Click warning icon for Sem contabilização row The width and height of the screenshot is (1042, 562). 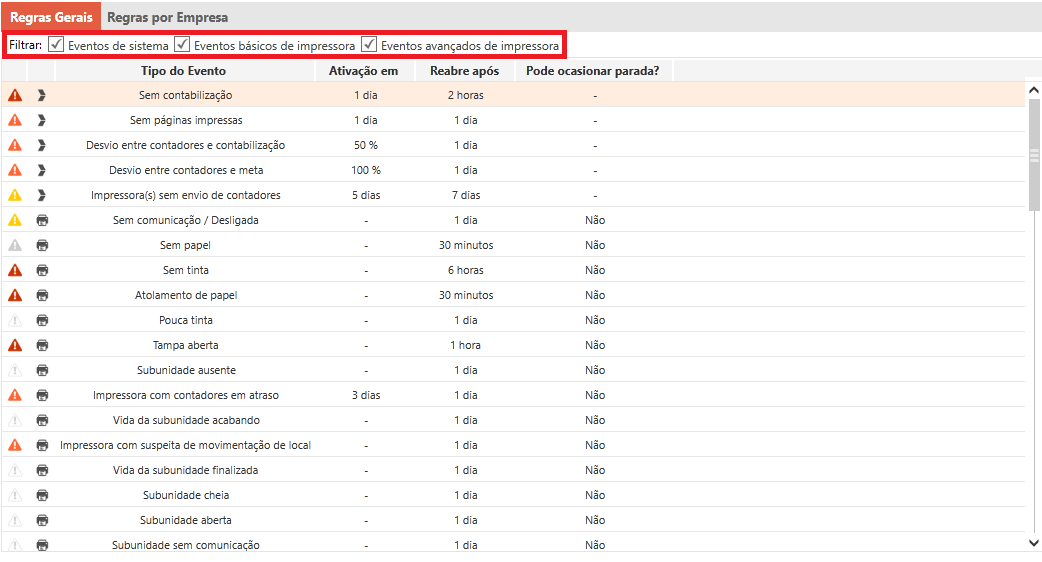(x=15, y=95)
